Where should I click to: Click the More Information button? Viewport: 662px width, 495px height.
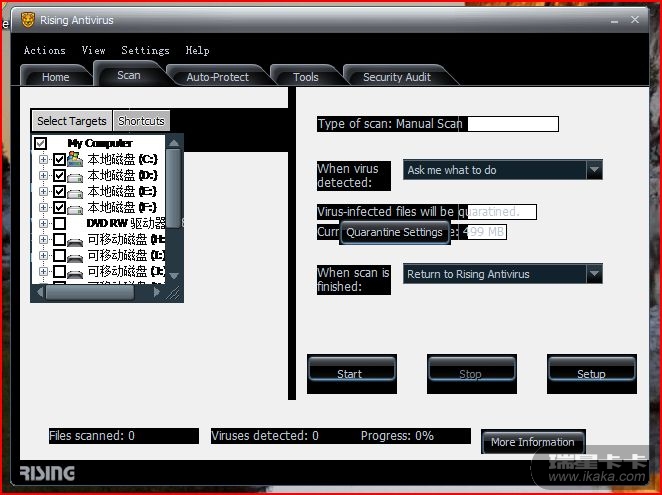pos(532,442)
